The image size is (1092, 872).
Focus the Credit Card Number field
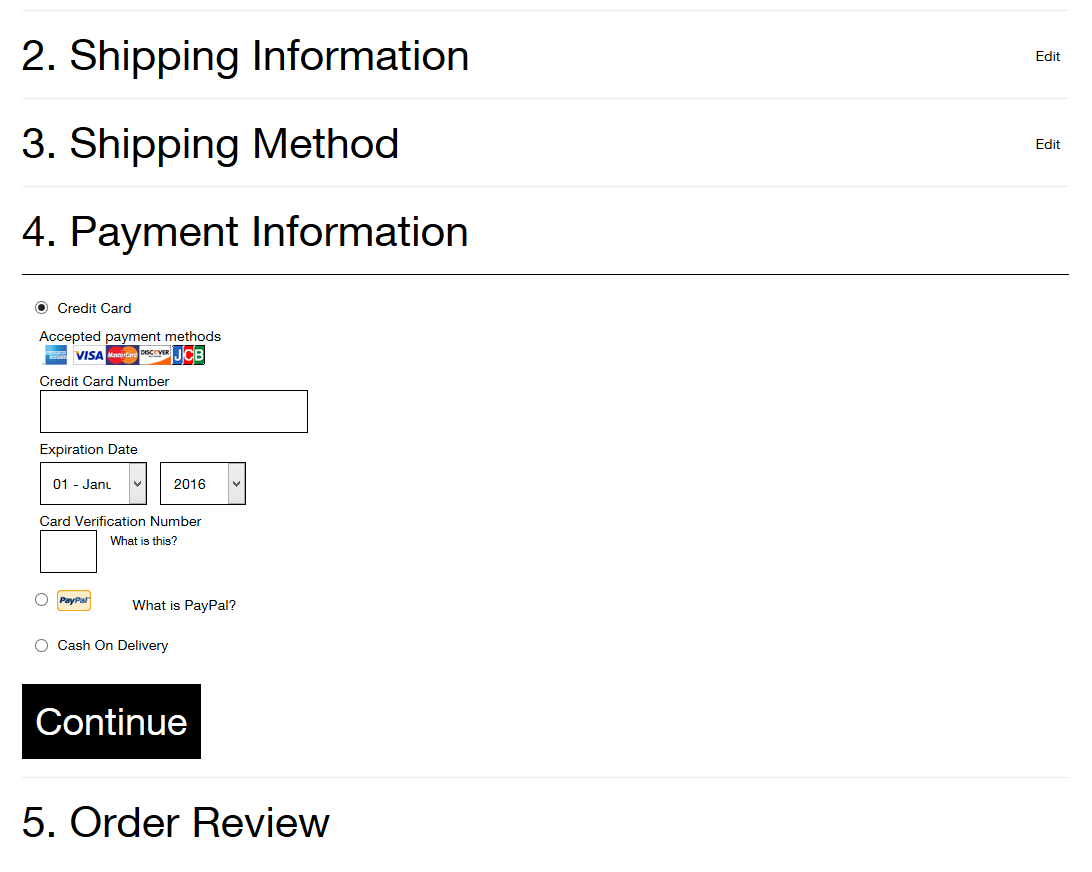[x=174, y=412]
